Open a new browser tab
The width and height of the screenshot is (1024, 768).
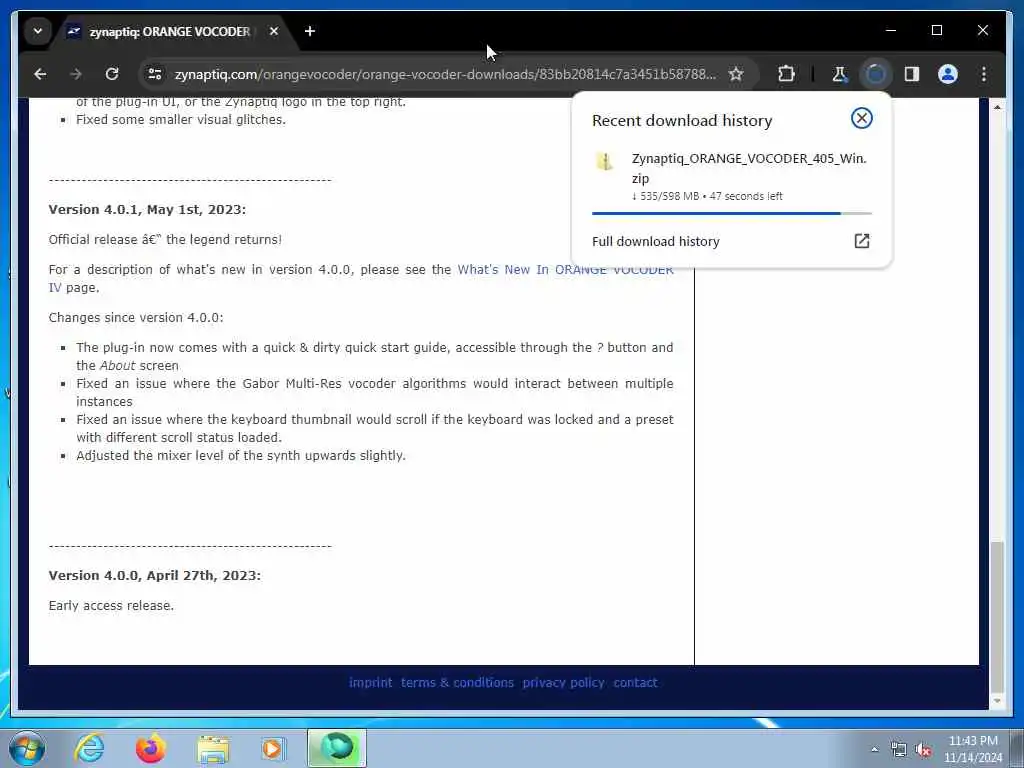[310, 31]
